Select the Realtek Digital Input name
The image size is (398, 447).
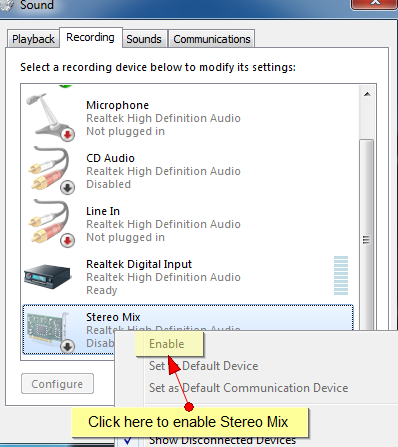(139, 264)
